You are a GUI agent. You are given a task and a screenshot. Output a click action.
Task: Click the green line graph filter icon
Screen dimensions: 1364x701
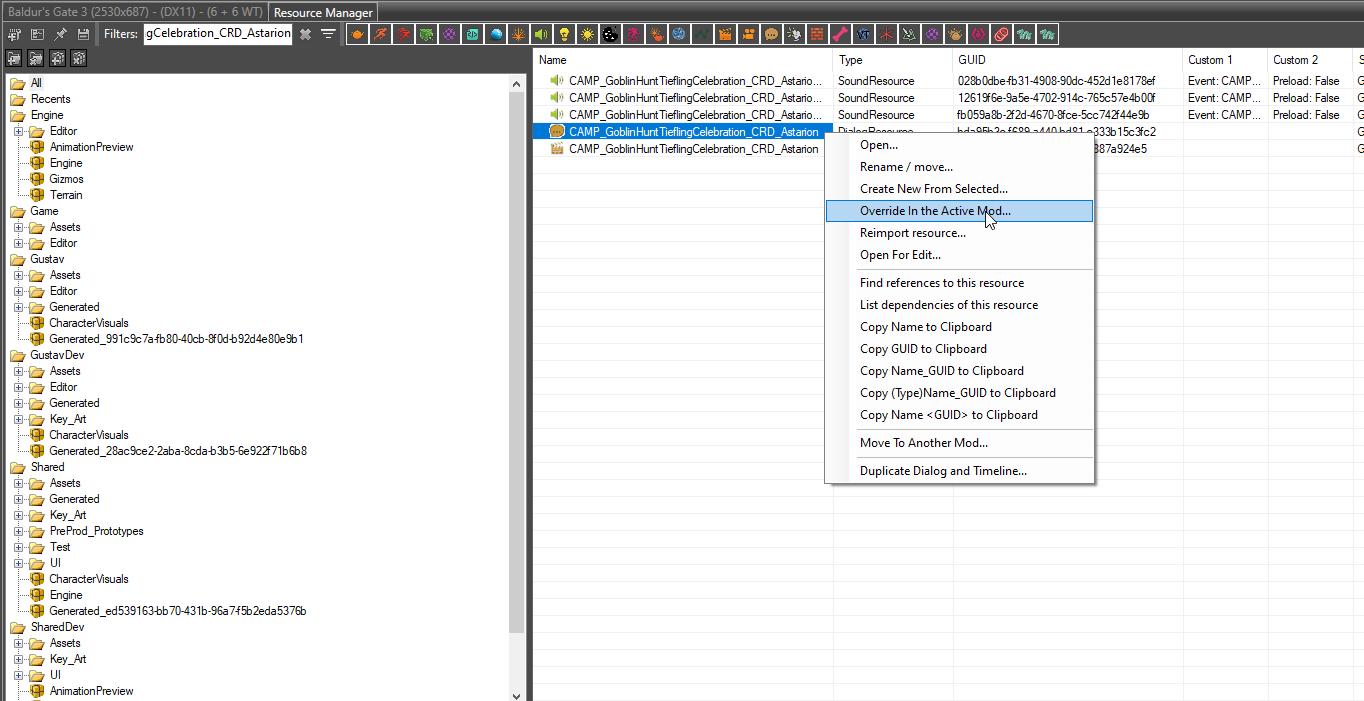[x=702, y=34]
